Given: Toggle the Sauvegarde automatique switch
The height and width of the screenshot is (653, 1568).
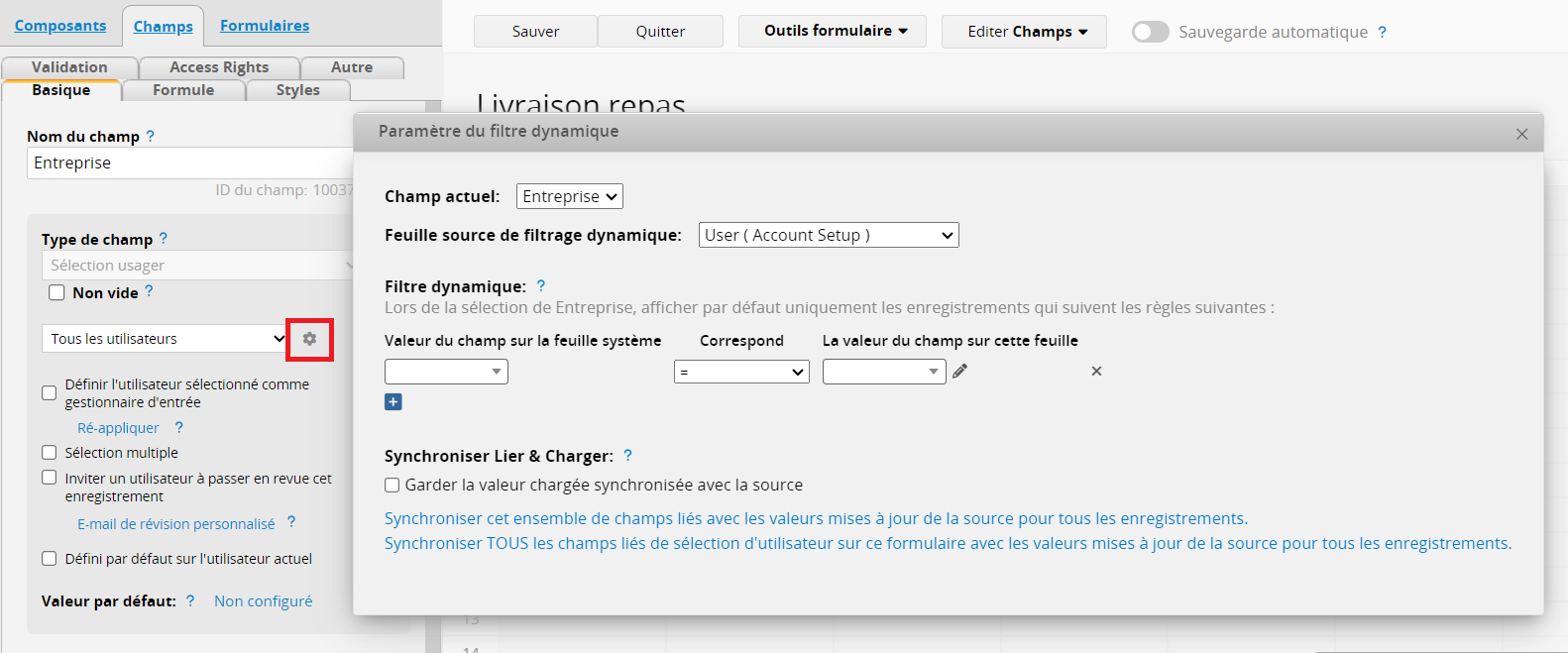Looking at the screenshot, I should (1150, 32).
